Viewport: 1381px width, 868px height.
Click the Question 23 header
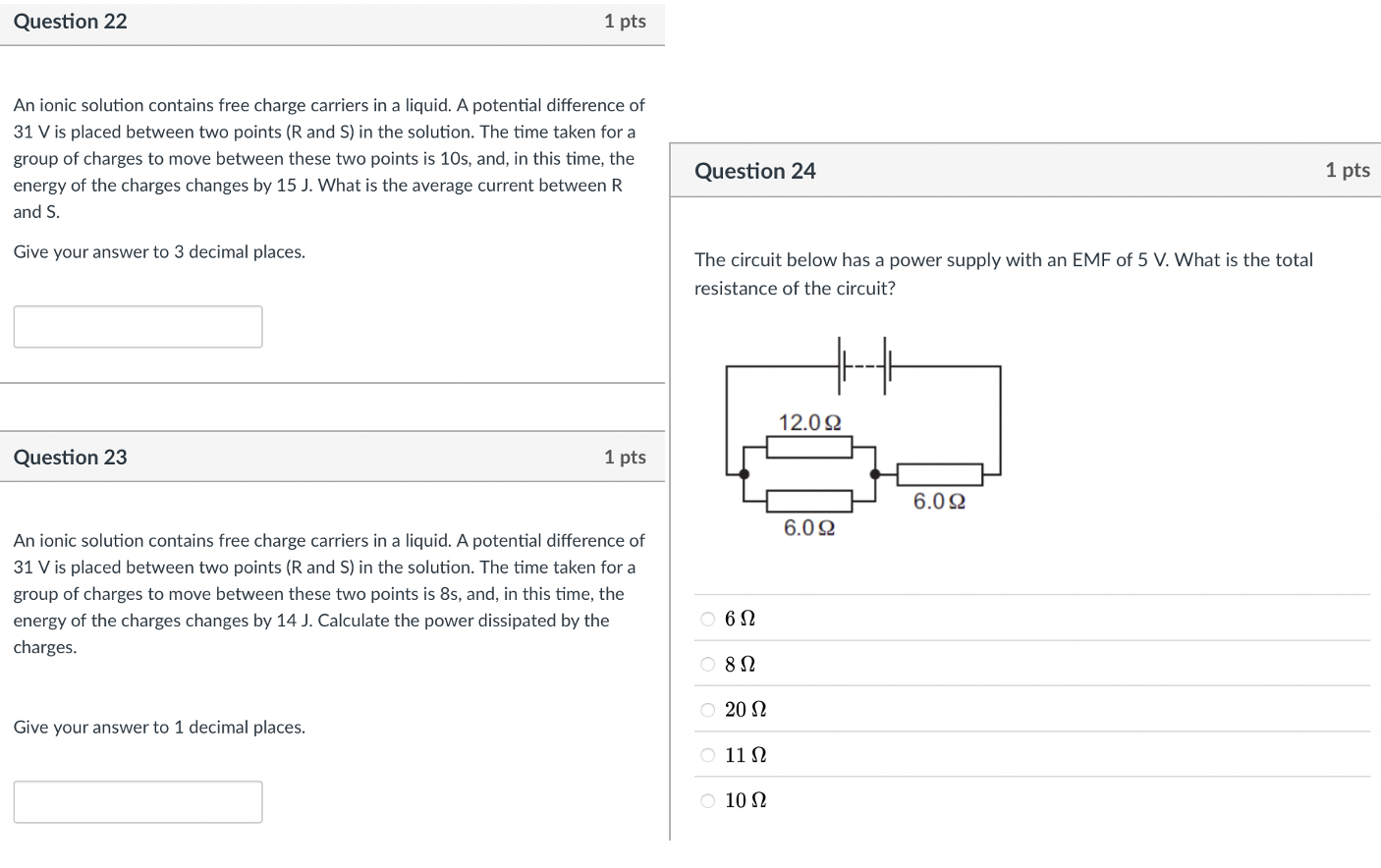pos(70,457)
